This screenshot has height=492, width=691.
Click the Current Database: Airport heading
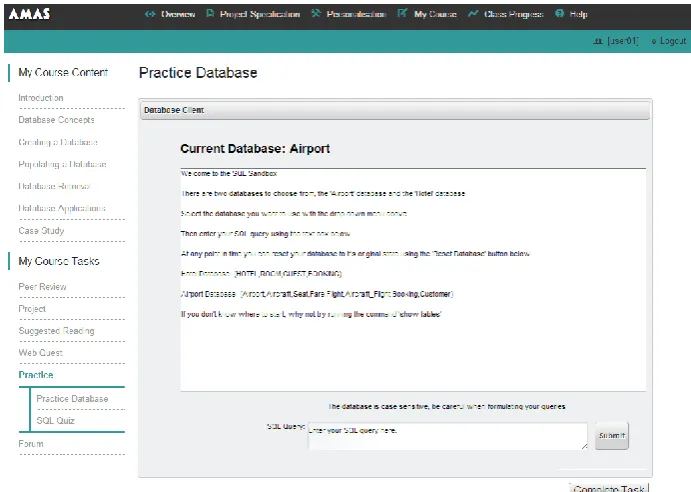255,149
